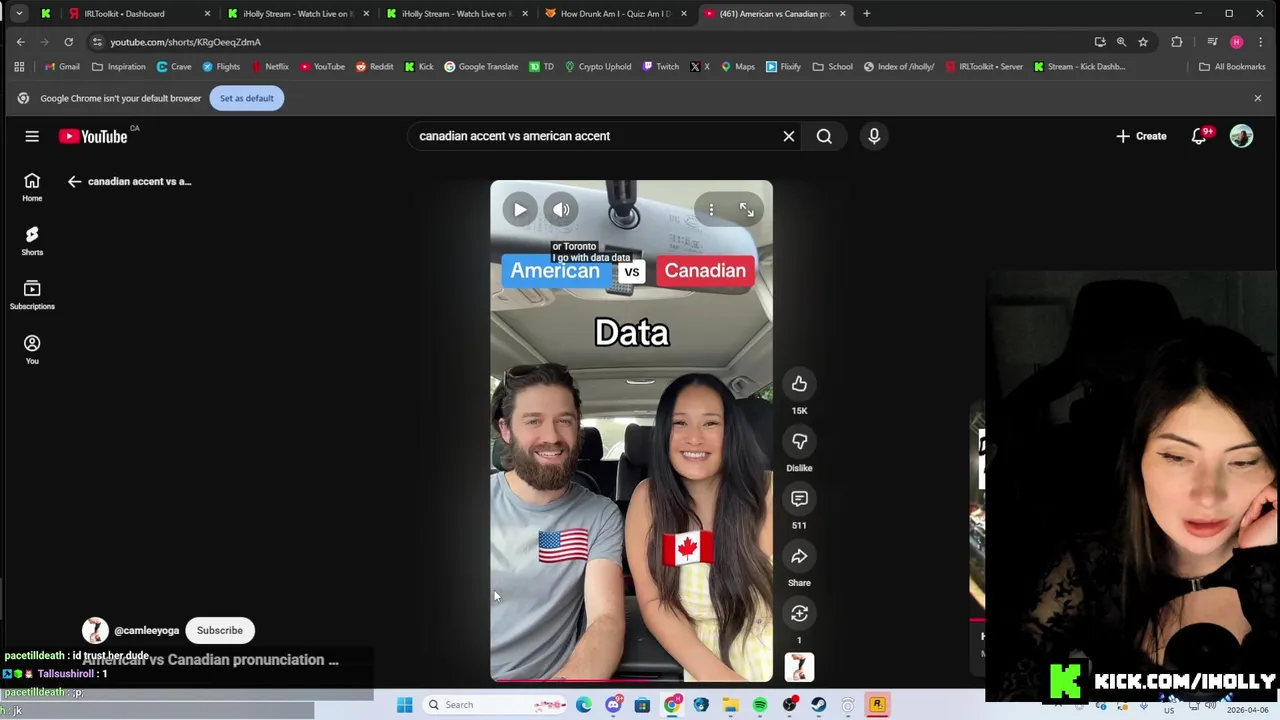Open Chrome three-dot menu
The image size is (1280, 720).
click(1260, 42)
